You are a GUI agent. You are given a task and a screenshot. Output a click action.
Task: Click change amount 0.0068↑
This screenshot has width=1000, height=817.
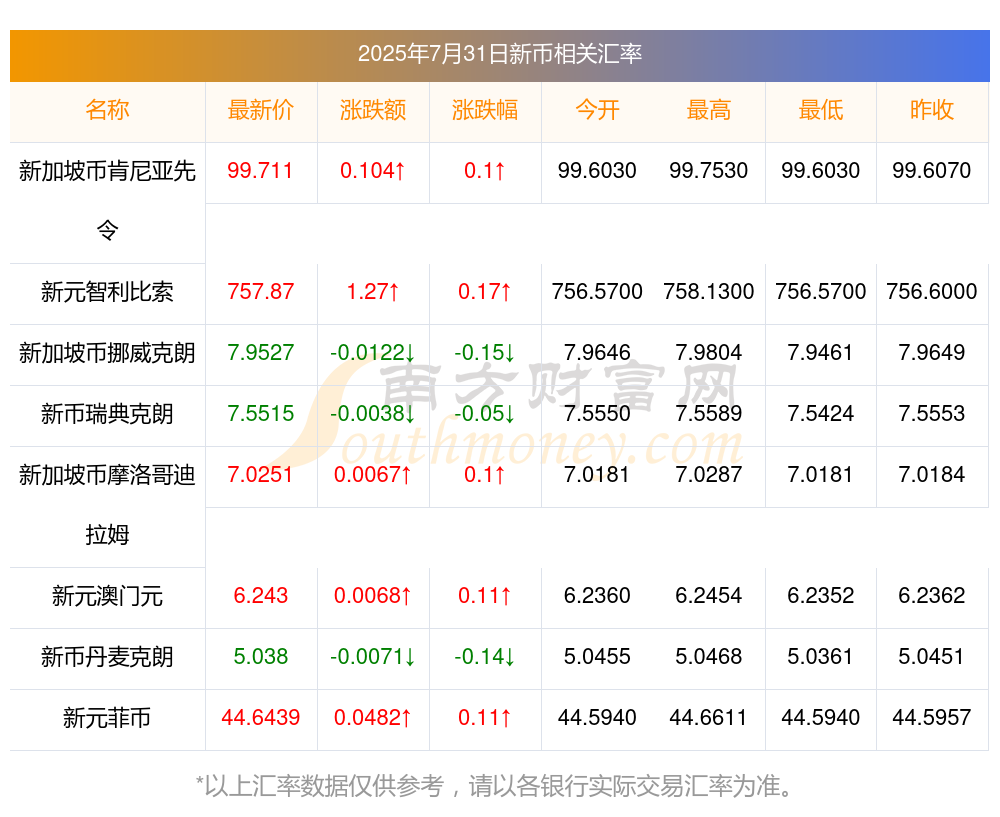click(373, 596)
